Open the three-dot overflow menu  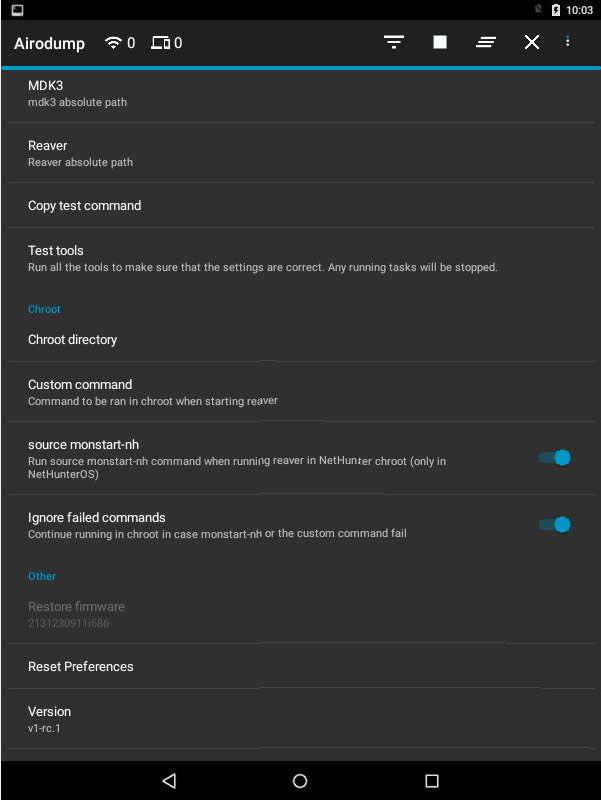568,42
